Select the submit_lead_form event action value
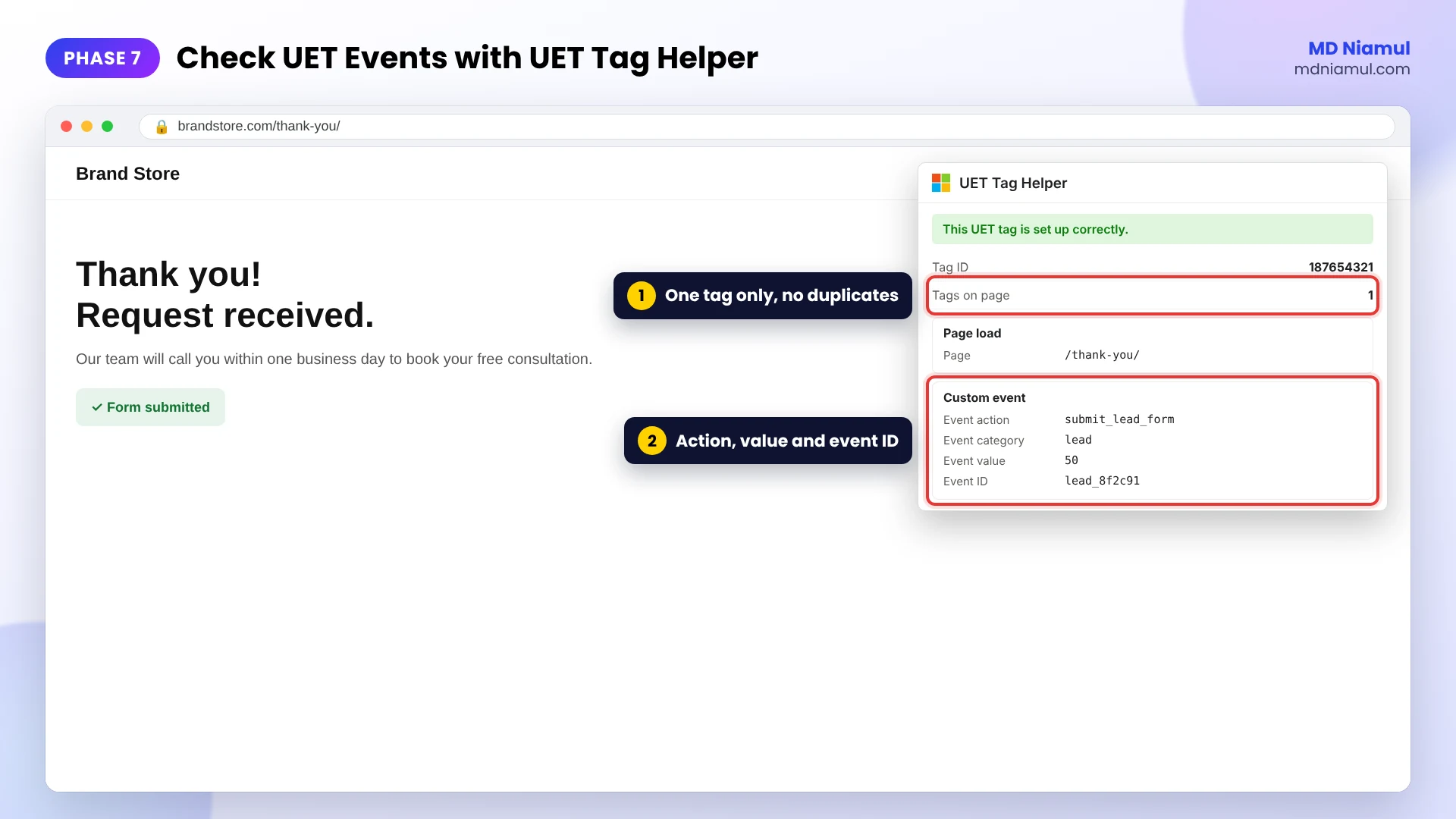Image resolution: width=1456 pixels, height=819 pixels. [1119, 419]
